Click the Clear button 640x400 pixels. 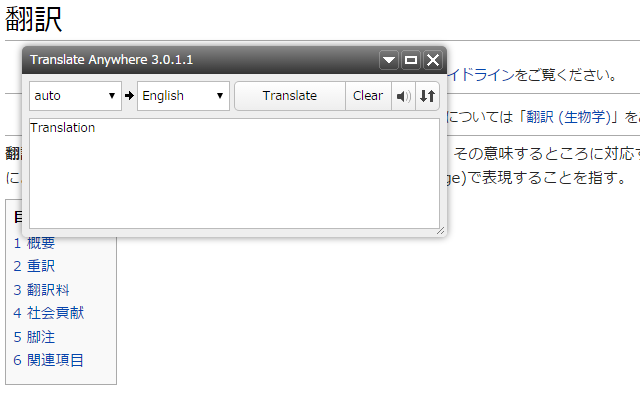(368, 96)
